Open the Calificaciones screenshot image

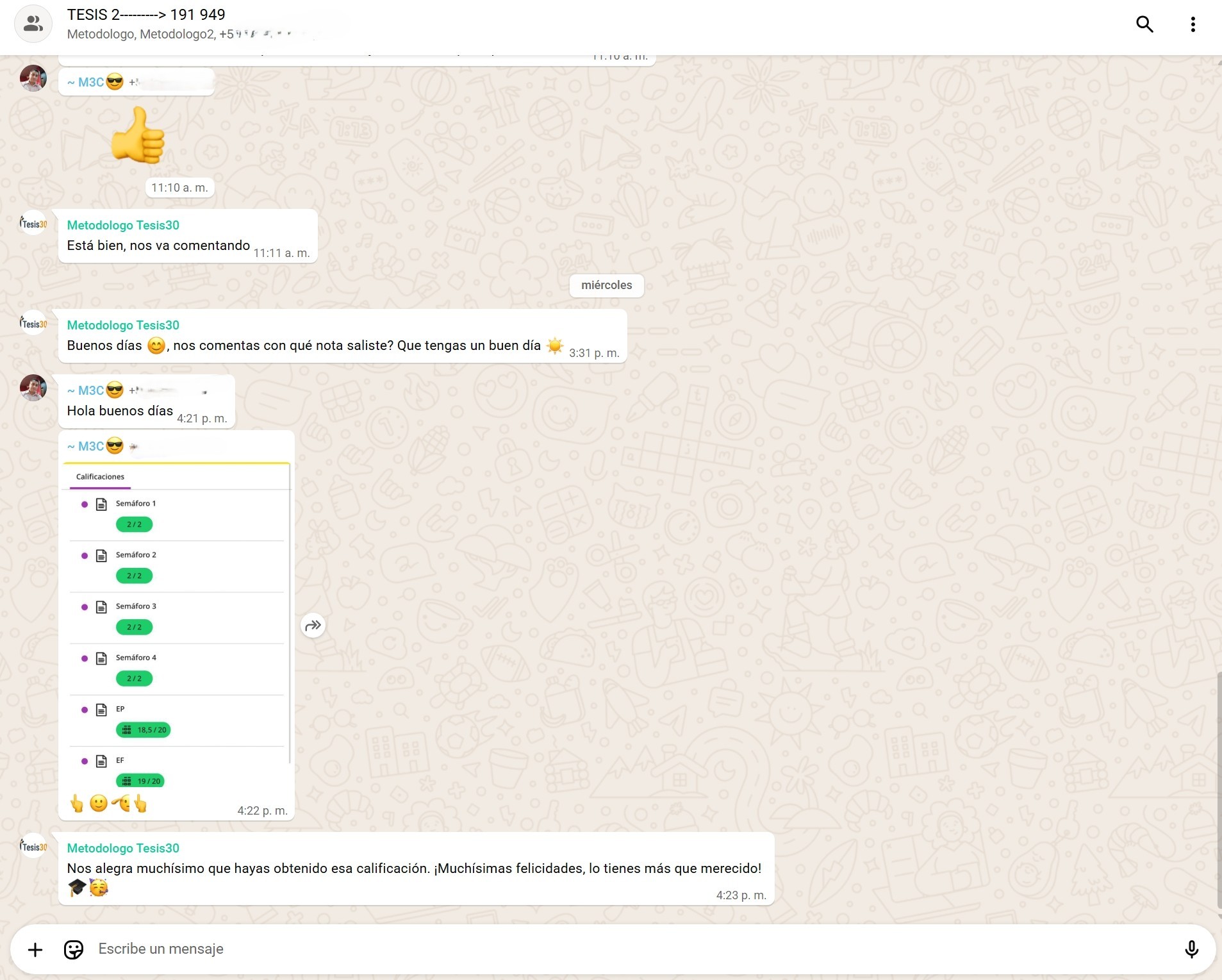point(176,626)
